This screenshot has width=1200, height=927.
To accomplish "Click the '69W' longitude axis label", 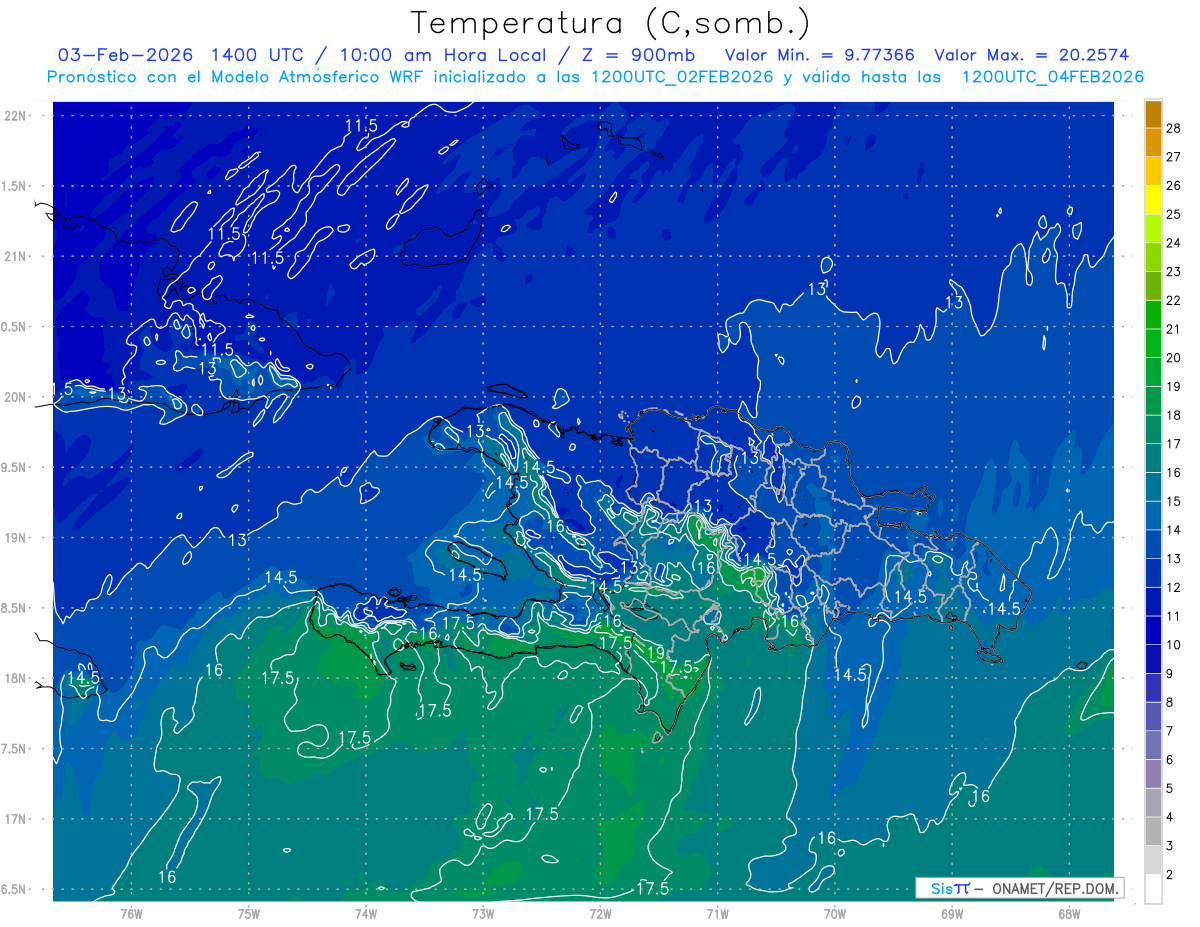I will [952, 914].
